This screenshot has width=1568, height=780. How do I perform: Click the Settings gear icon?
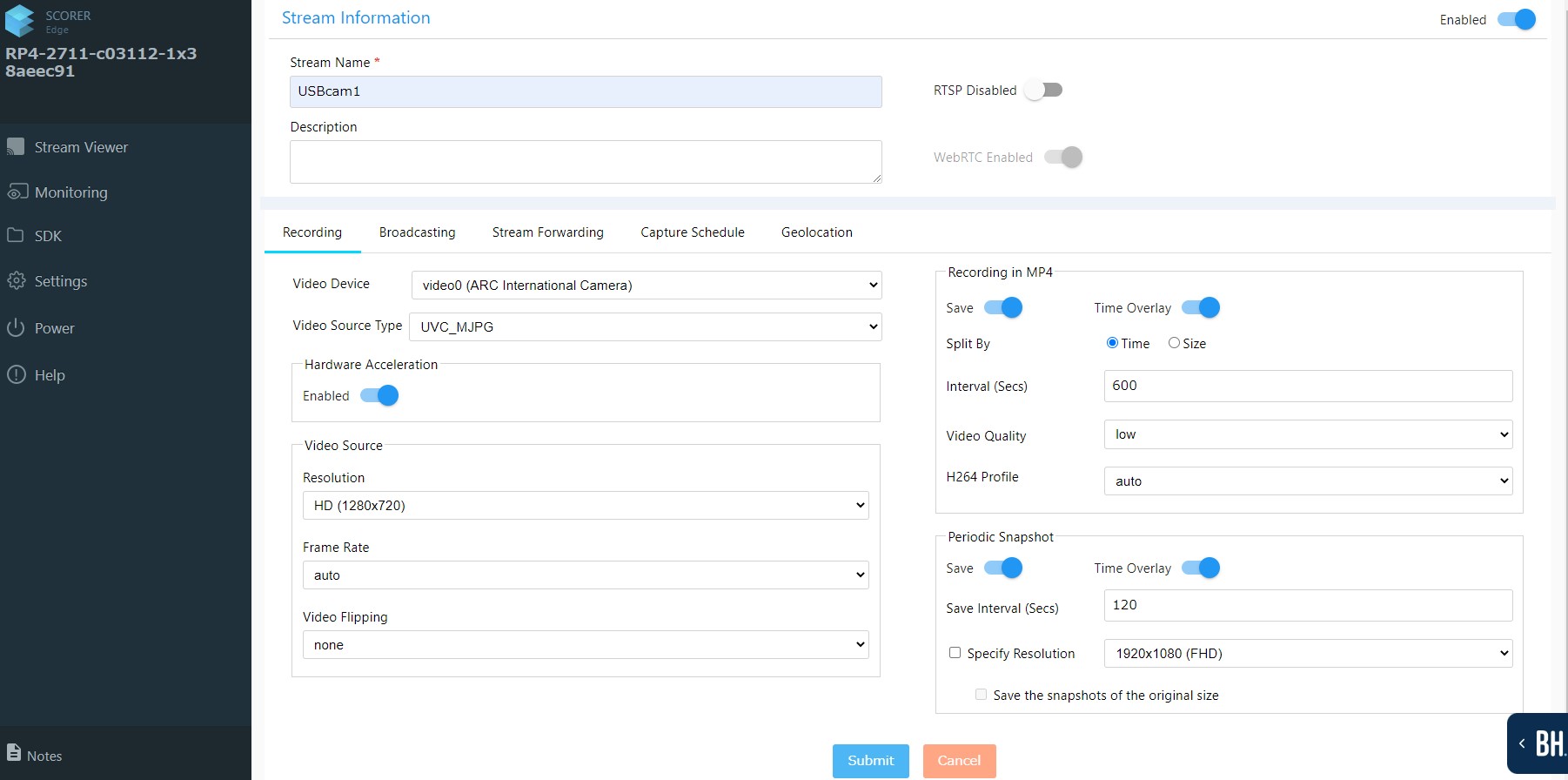[16, 281]
